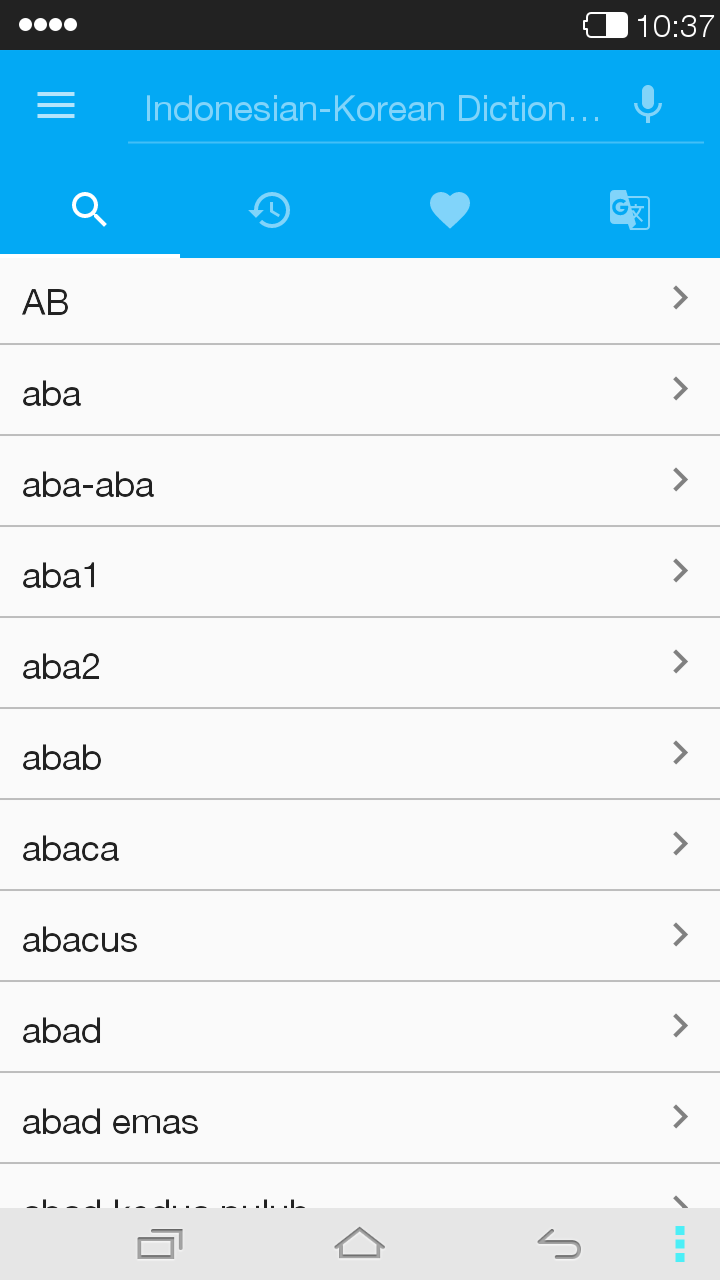Open the history tab clock icon
Viewport: 720px width, 1280px height.
pyautogui.click(x=270, y=210)
